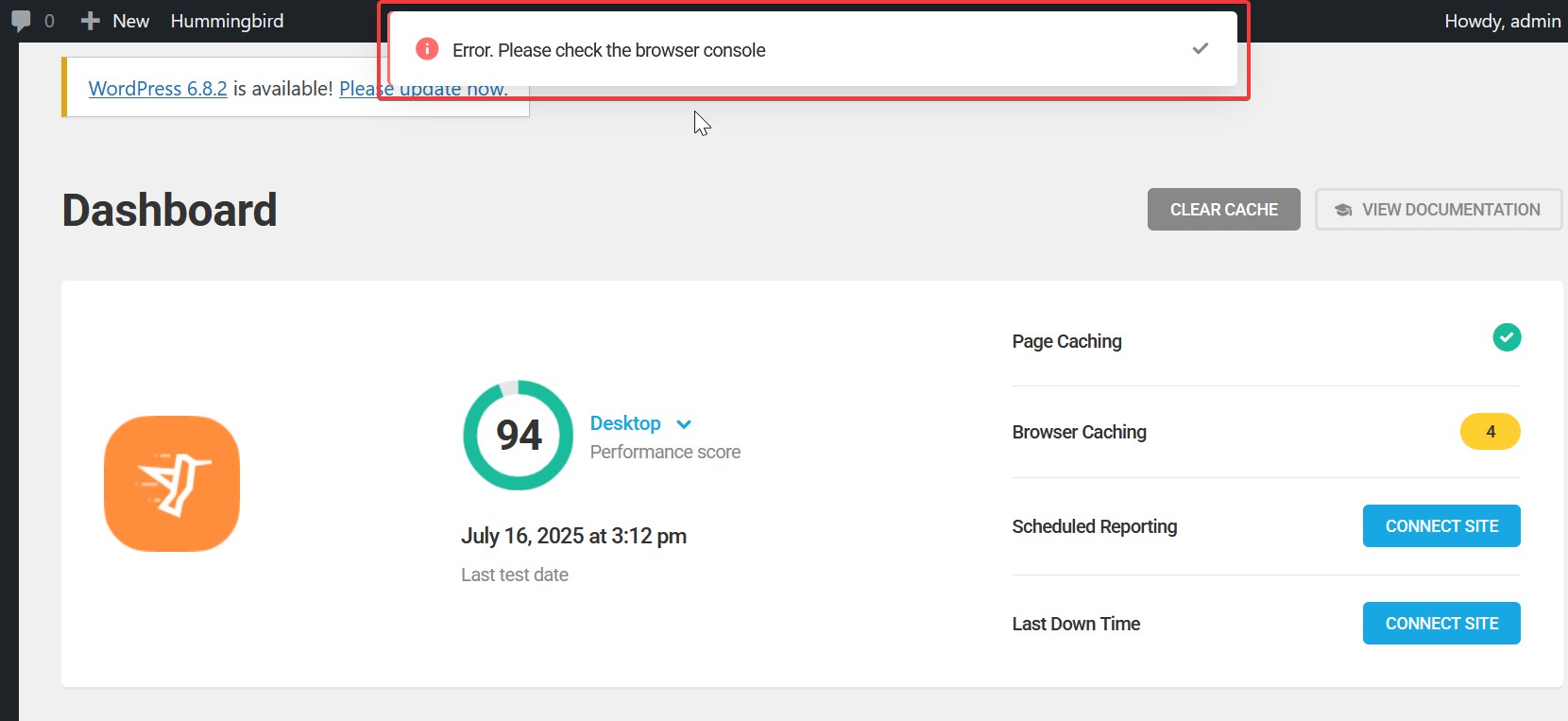Open the Howdy, admin account menu
This screenshot has width=1568, height=721.
click(1501, 21)
